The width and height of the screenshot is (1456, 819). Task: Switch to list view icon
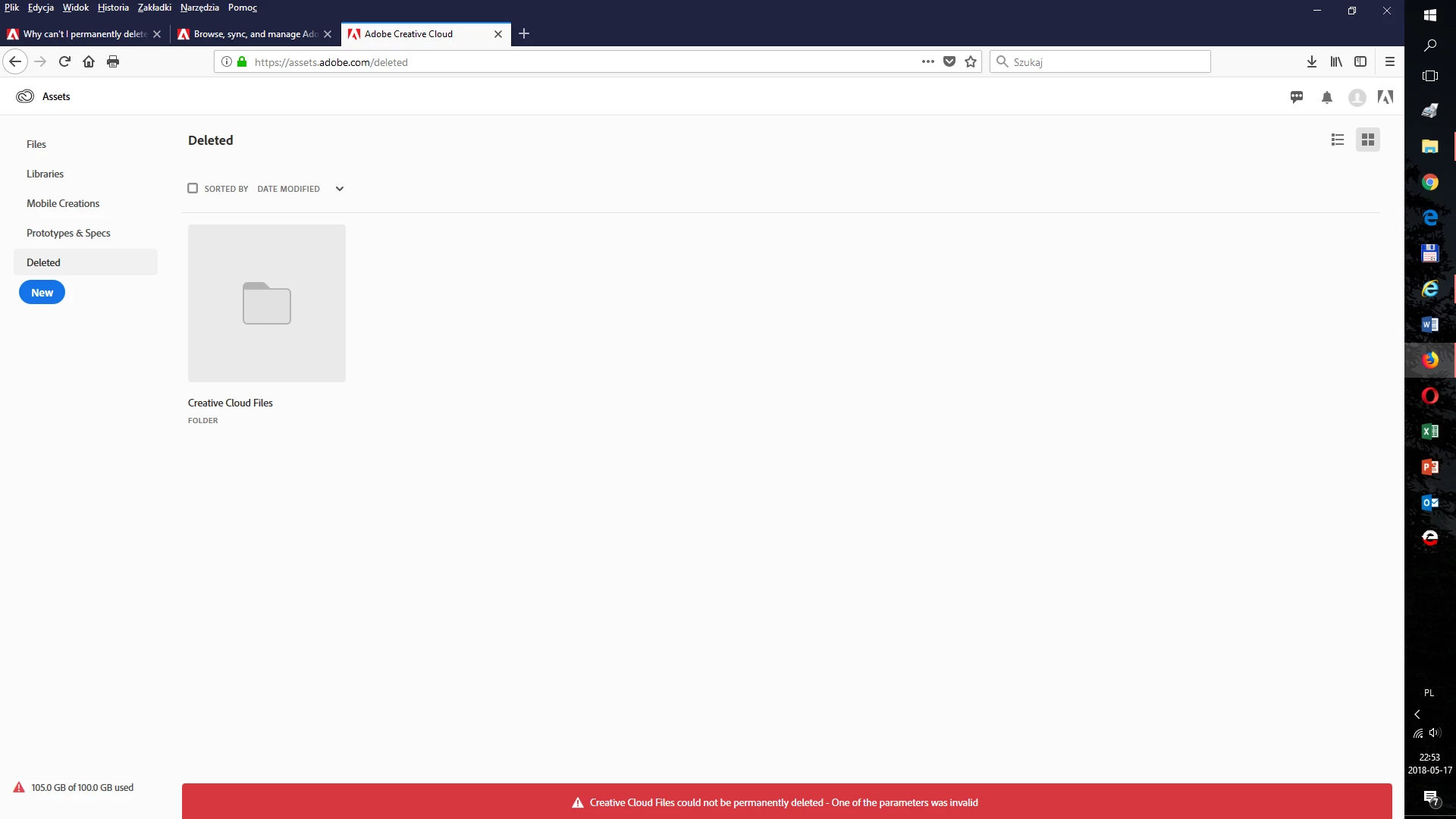(1338, 140)
